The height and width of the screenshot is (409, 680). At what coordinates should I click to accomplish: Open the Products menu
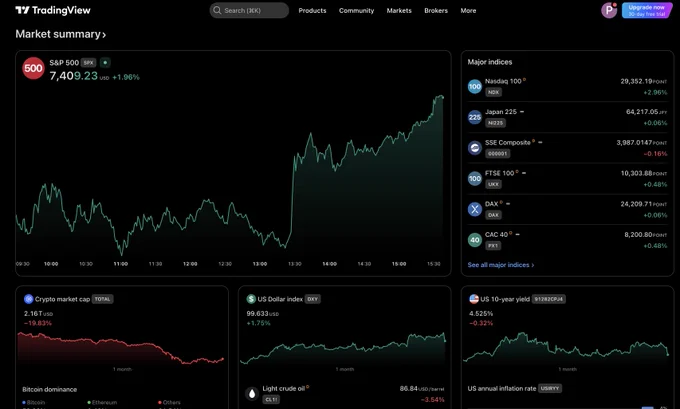pos(312,10)
